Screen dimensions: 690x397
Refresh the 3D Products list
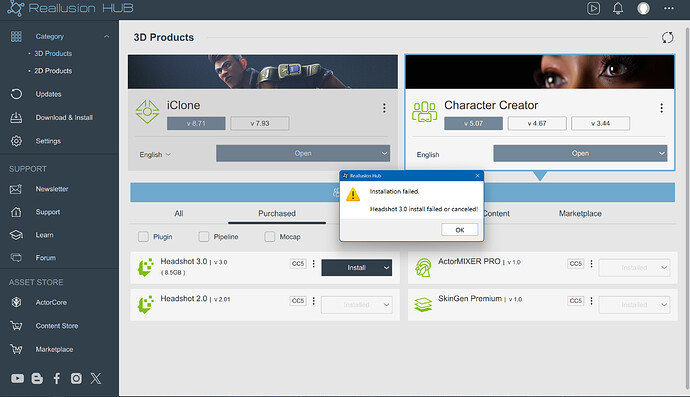click(668, 37)
